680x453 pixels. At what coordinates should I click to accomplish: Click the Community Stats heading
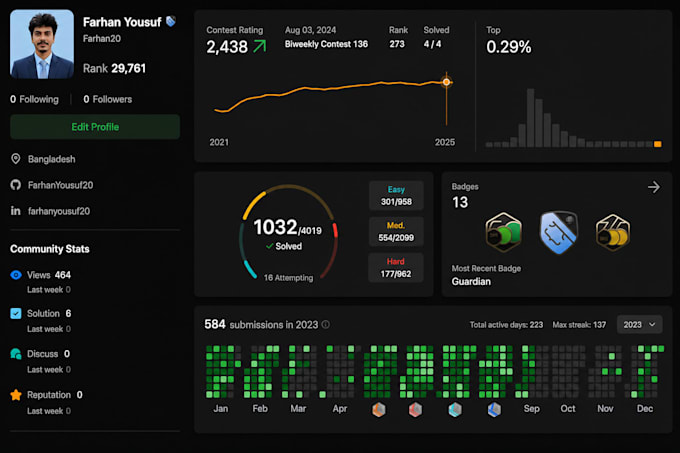(50, 249)
